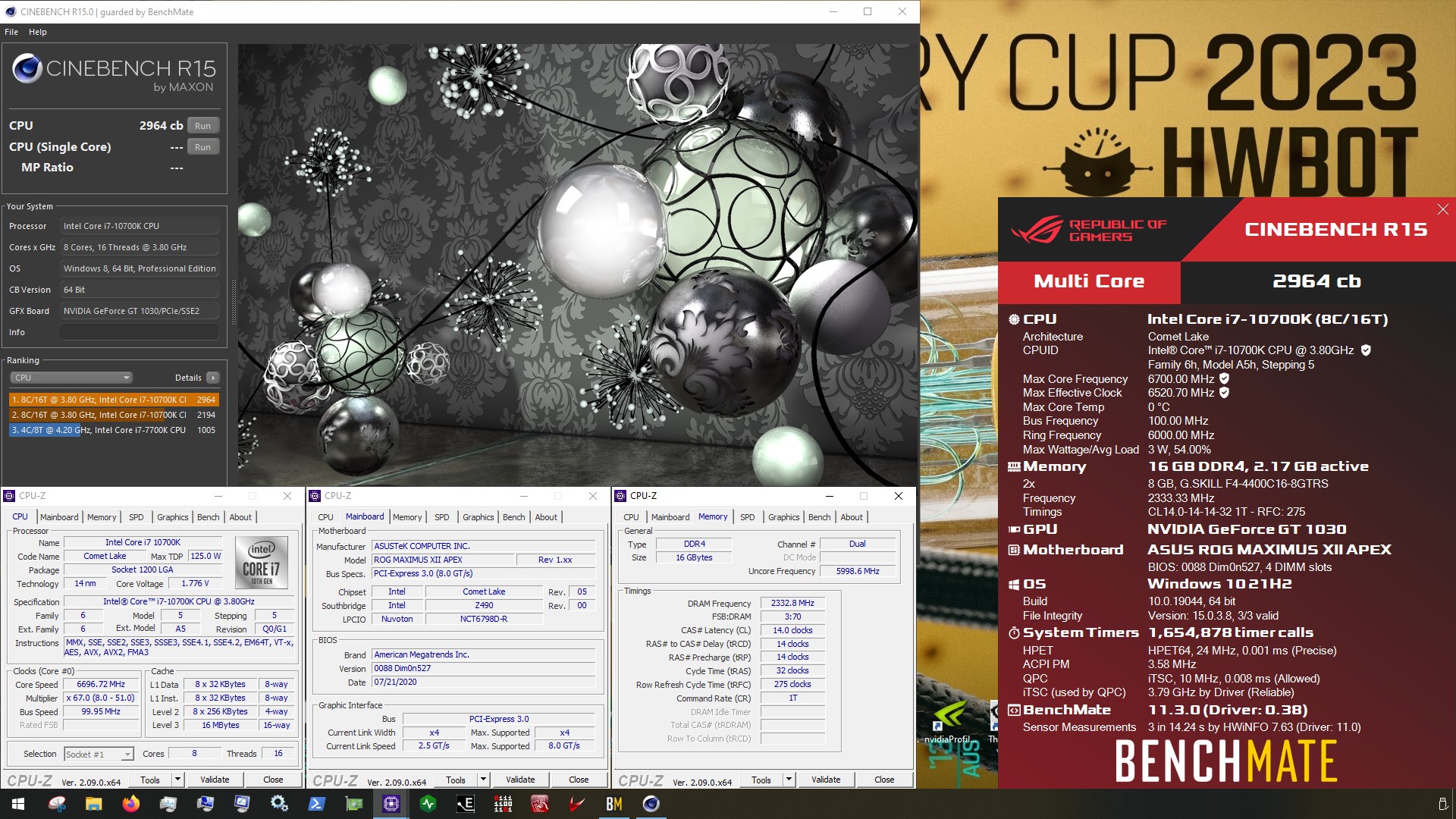Open PowerShell from the taskbar
1456x819 pixels.
coord(316,804)
